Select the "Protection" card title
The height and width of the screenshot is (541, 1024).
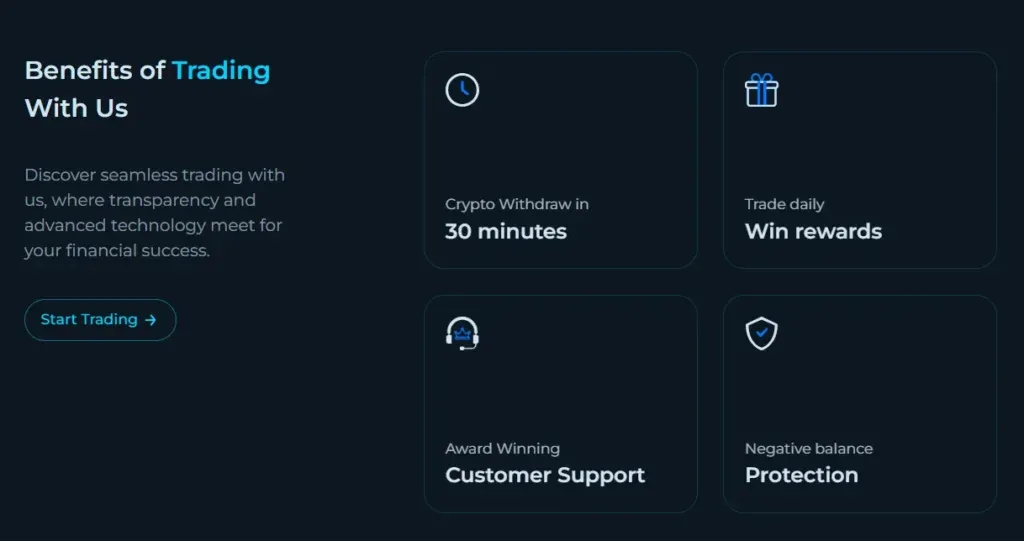tap(801, 475)
